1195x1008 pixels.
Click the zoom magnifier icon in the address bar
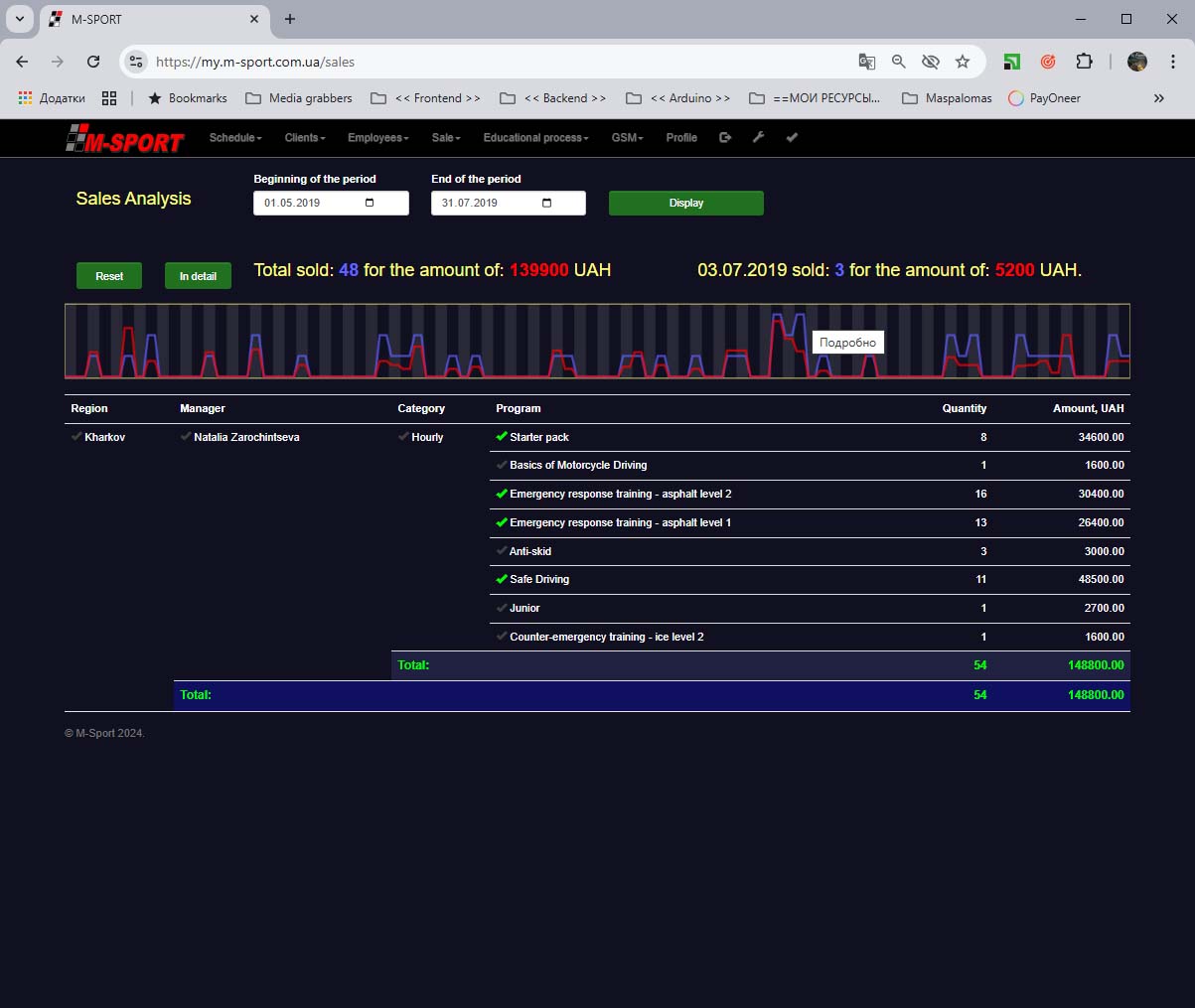click(899, 62)
